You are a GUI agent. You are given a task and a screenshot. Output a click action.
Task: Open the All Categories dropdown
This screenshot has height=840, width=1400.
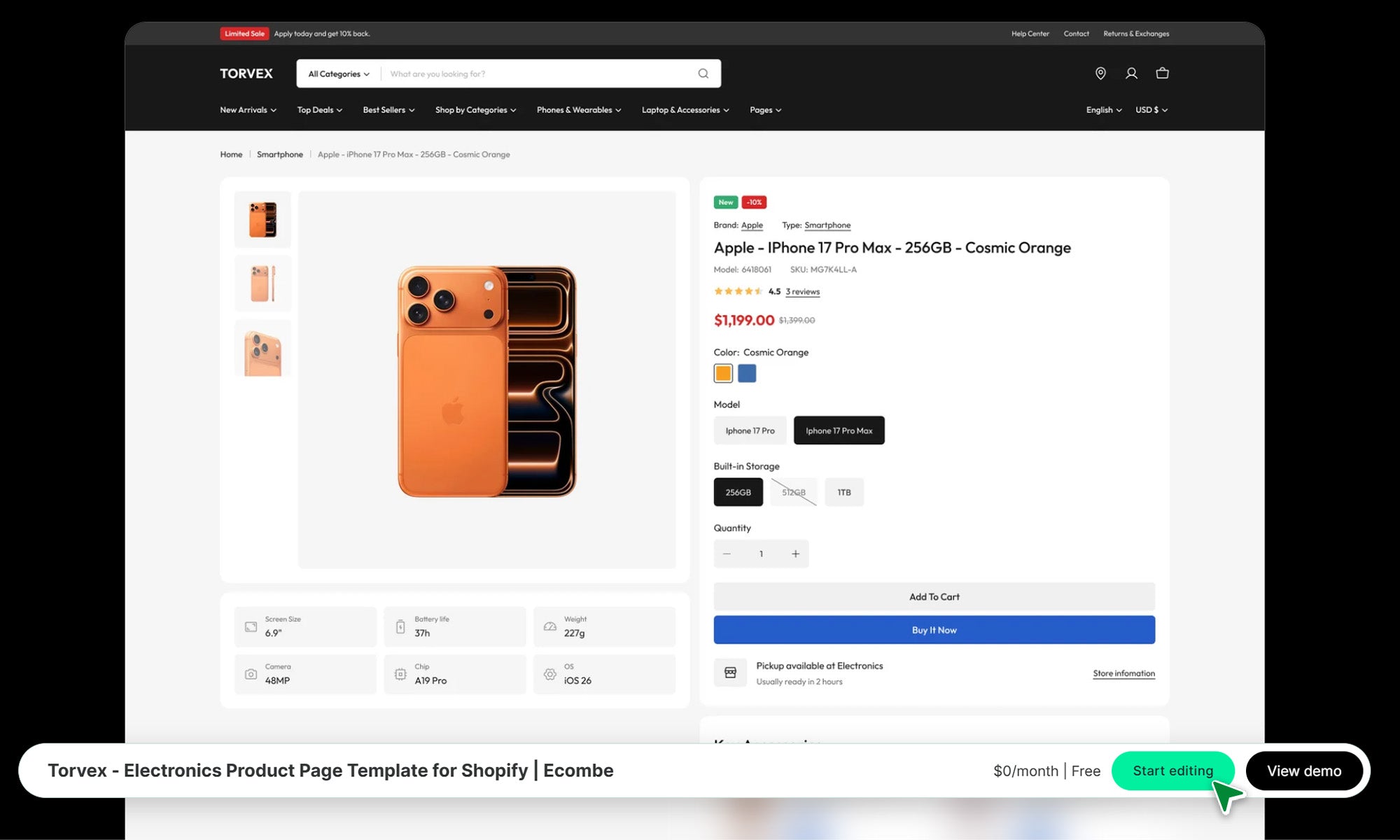[x=339, y=73]
